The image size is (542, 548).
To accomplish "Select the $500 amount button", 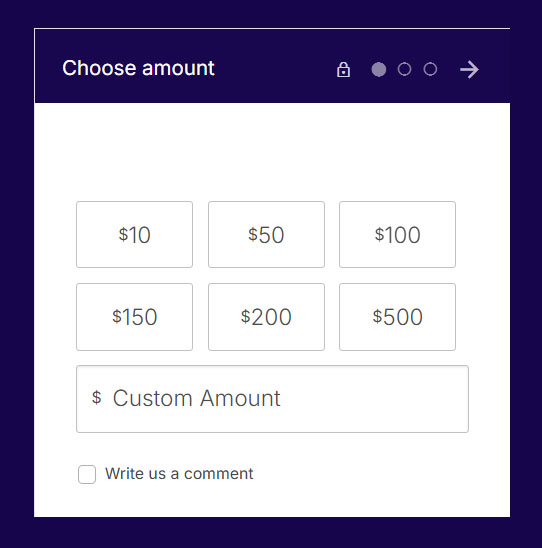I will coord(397,317).
